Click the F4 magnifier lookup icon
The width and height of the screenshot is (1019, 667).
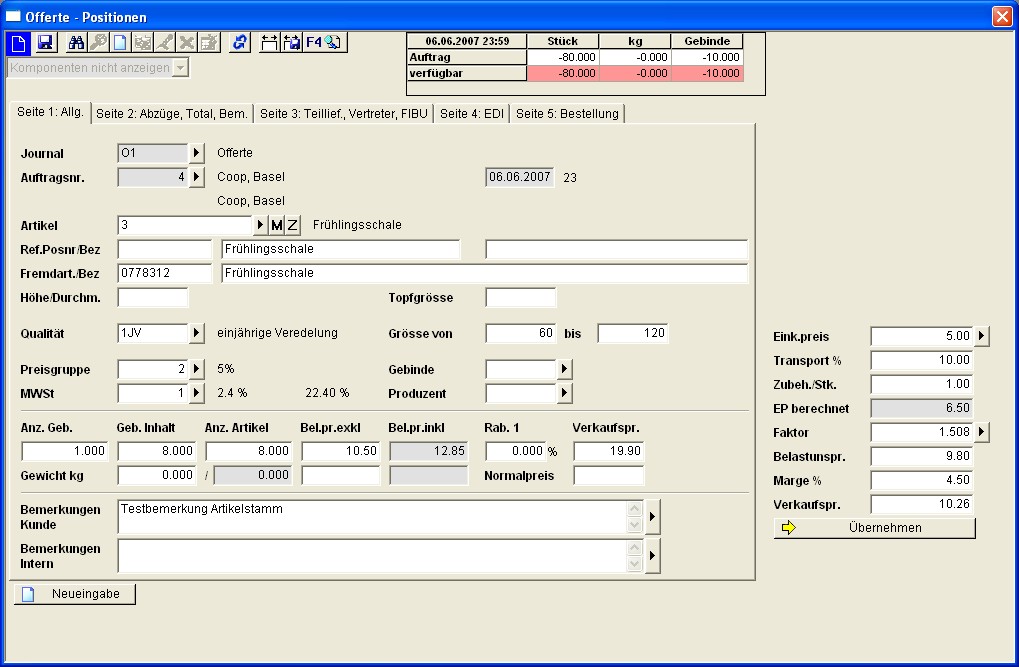pyautogui.click(x=324, y=43)
